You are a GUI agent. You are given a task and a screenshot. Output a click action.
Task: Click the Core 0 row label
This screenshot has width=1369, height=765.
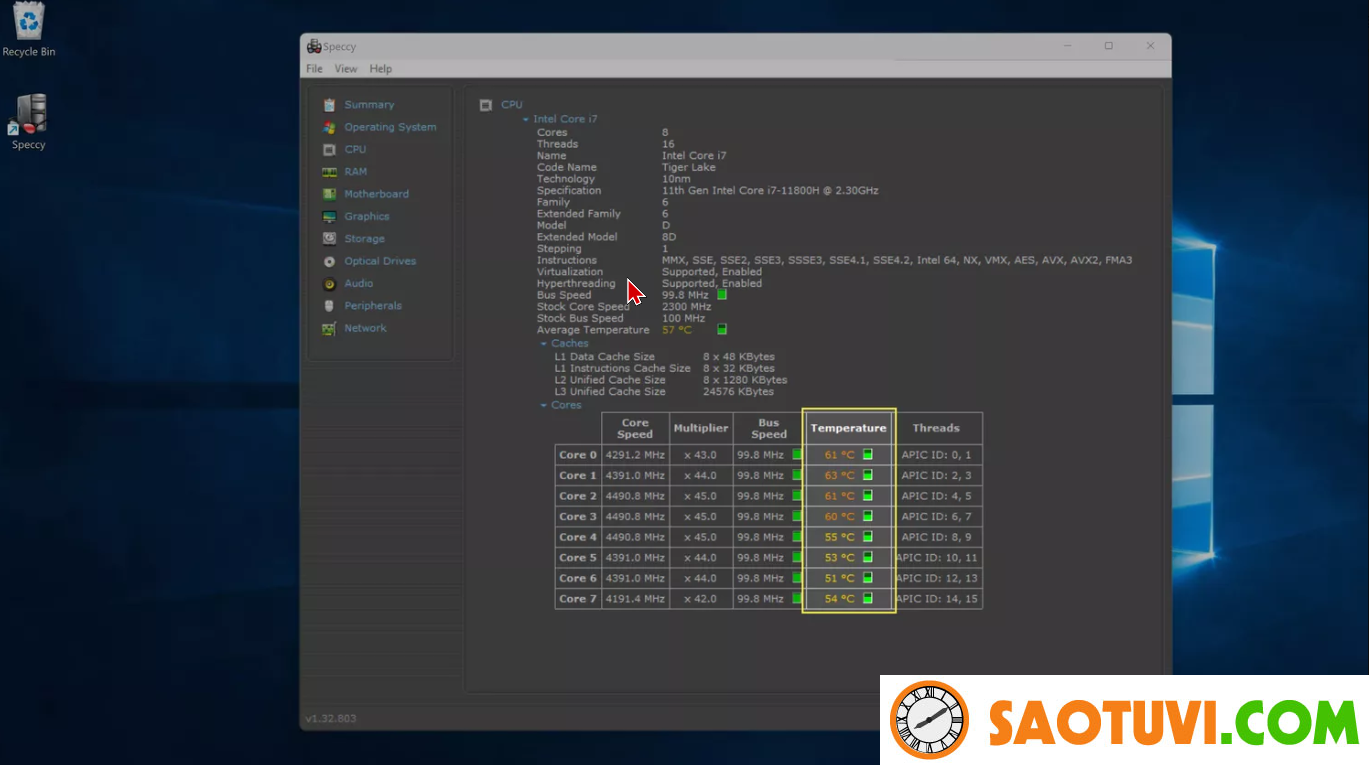[x=578, y=455]
